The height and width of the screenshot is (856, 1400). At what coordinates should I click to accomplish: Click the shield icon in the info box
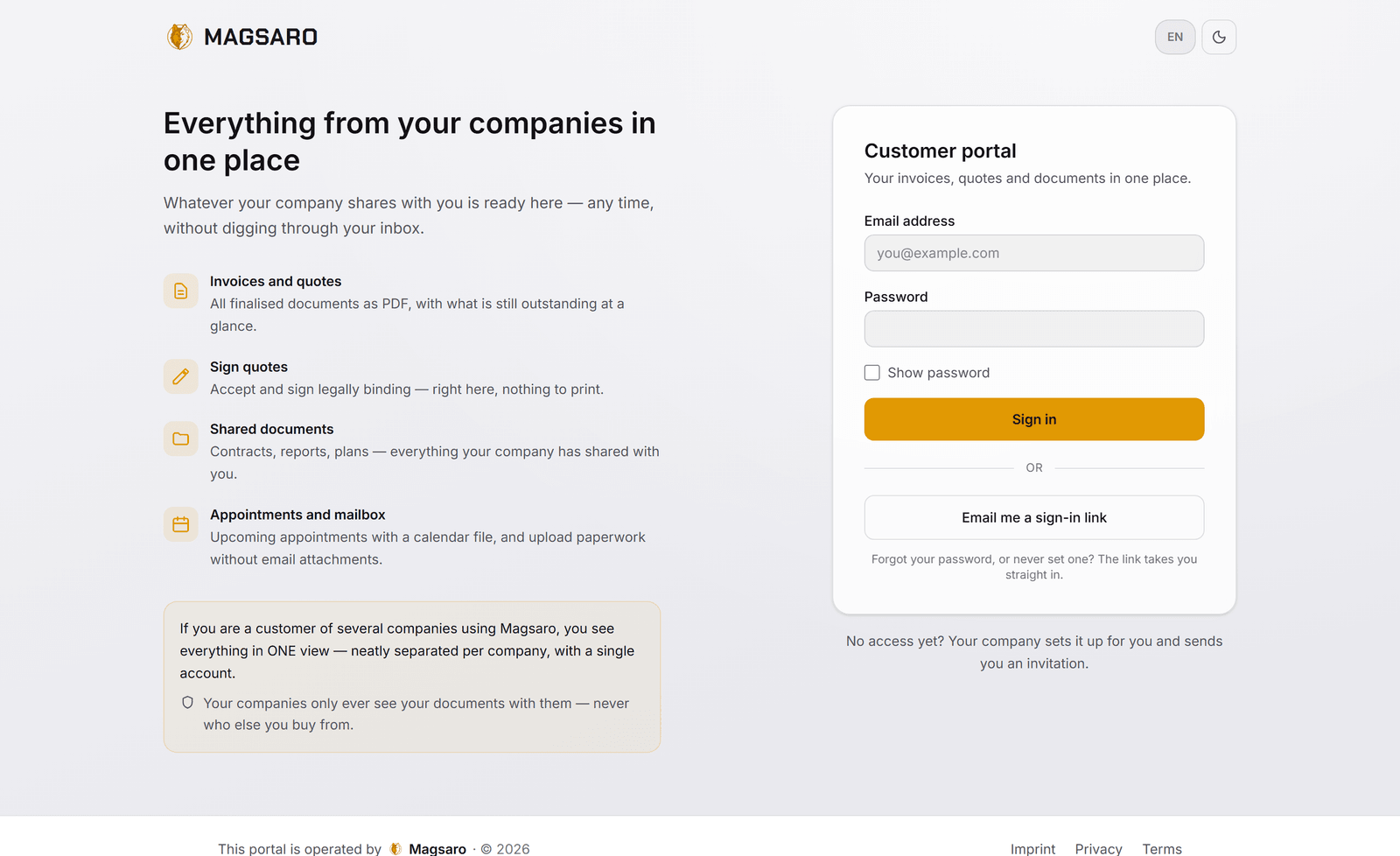coord(187,702)
